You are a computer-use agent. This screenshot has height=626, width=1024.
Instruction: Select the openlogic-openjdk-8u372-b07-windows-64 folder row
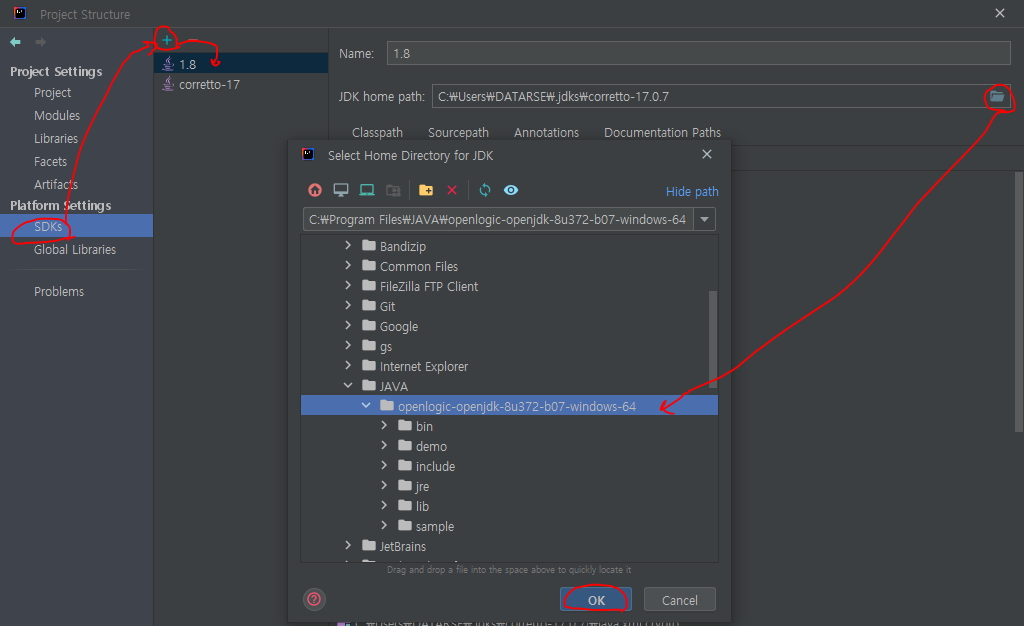(509, 406)
